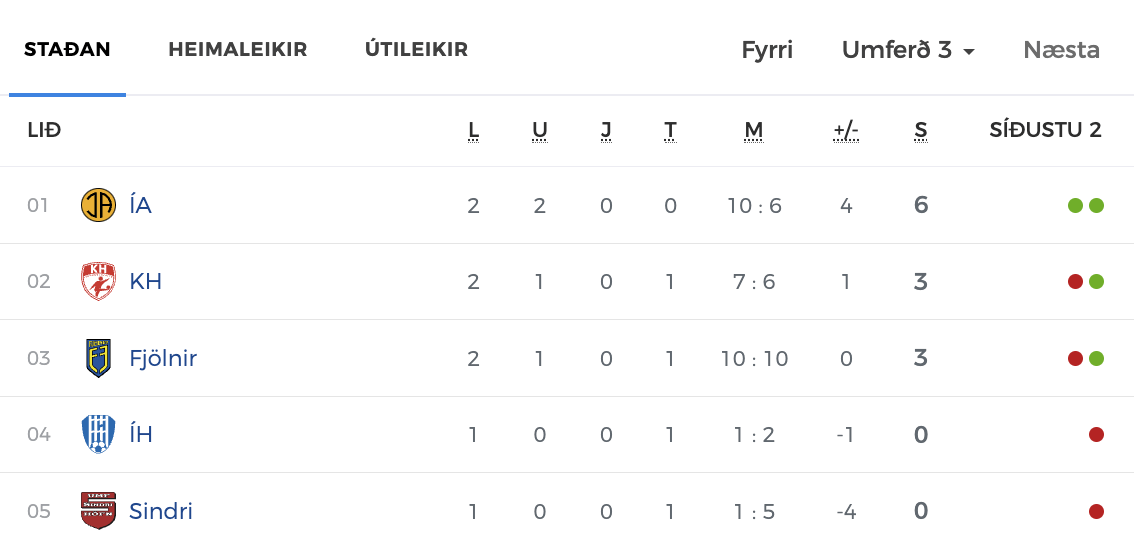
Task: Go to previous round with Fyrri
Action: 767,50
